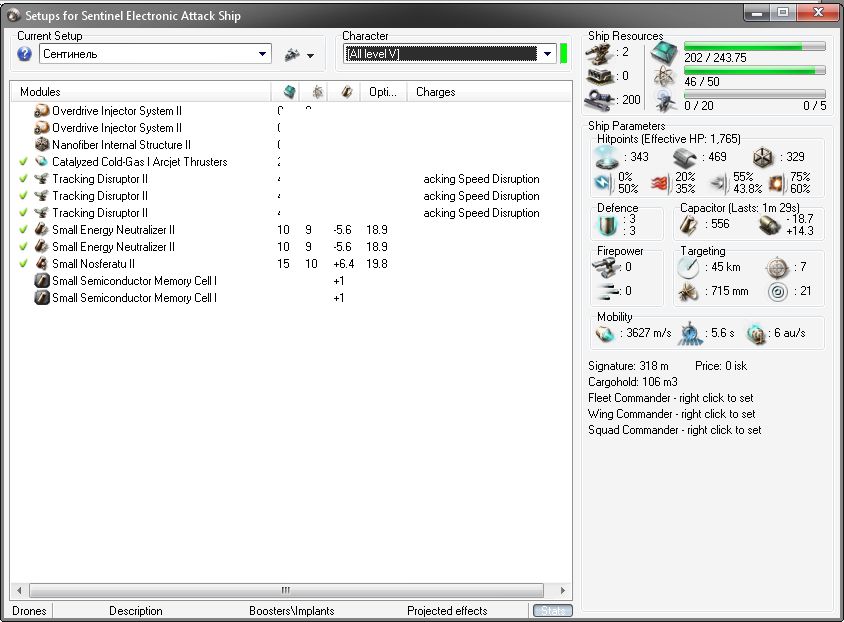Click the CPU resource icon
The image size is (844, 622).
[664, 53]
